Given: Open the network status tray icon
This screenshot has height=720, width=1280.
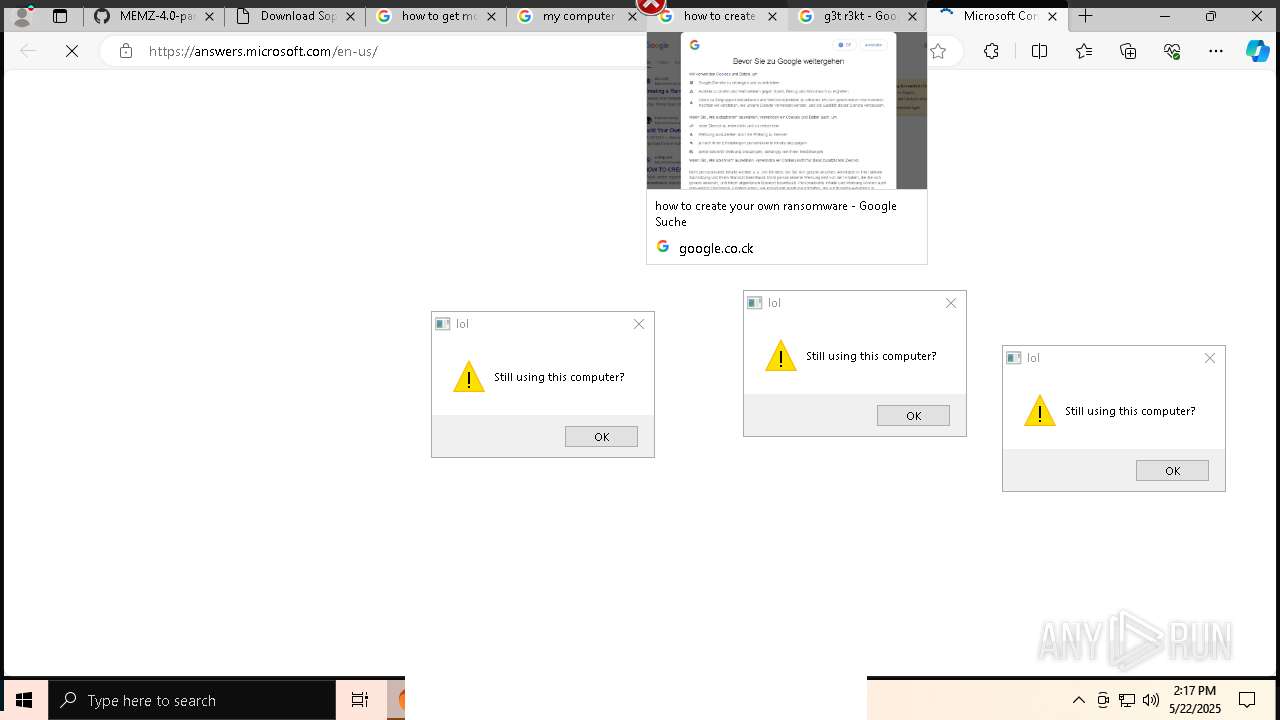Looking at the screenshot, I should pos(1127,700).
